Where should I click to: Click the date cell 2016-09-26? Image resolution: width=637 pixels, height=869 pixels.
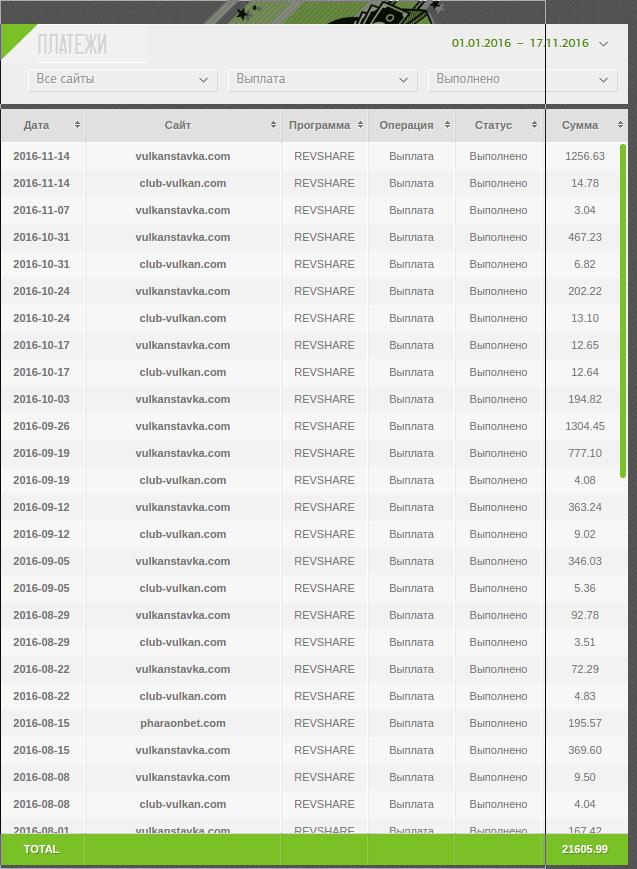pyautogui.click(x=42, y=427)
